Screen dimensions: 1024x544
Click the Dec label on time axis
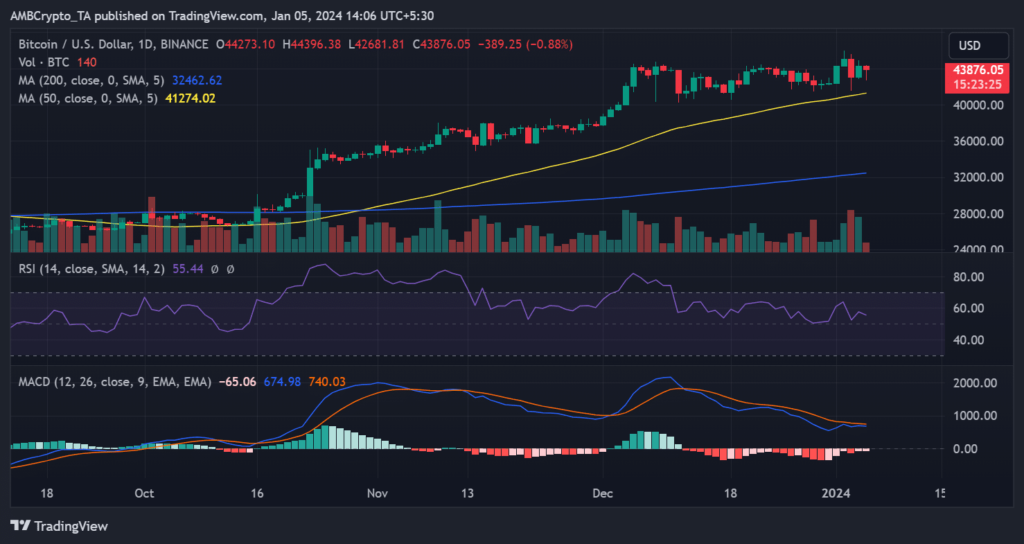603,493
